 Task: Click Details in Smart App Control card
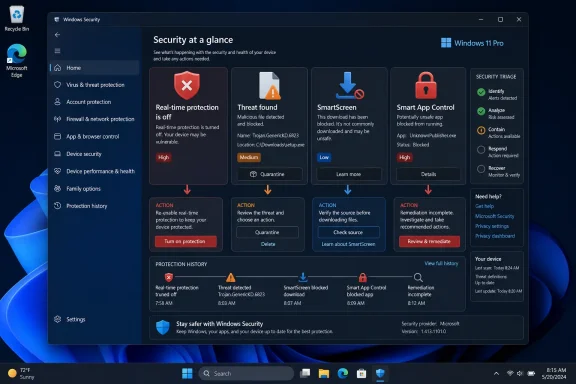pos(428,174)
